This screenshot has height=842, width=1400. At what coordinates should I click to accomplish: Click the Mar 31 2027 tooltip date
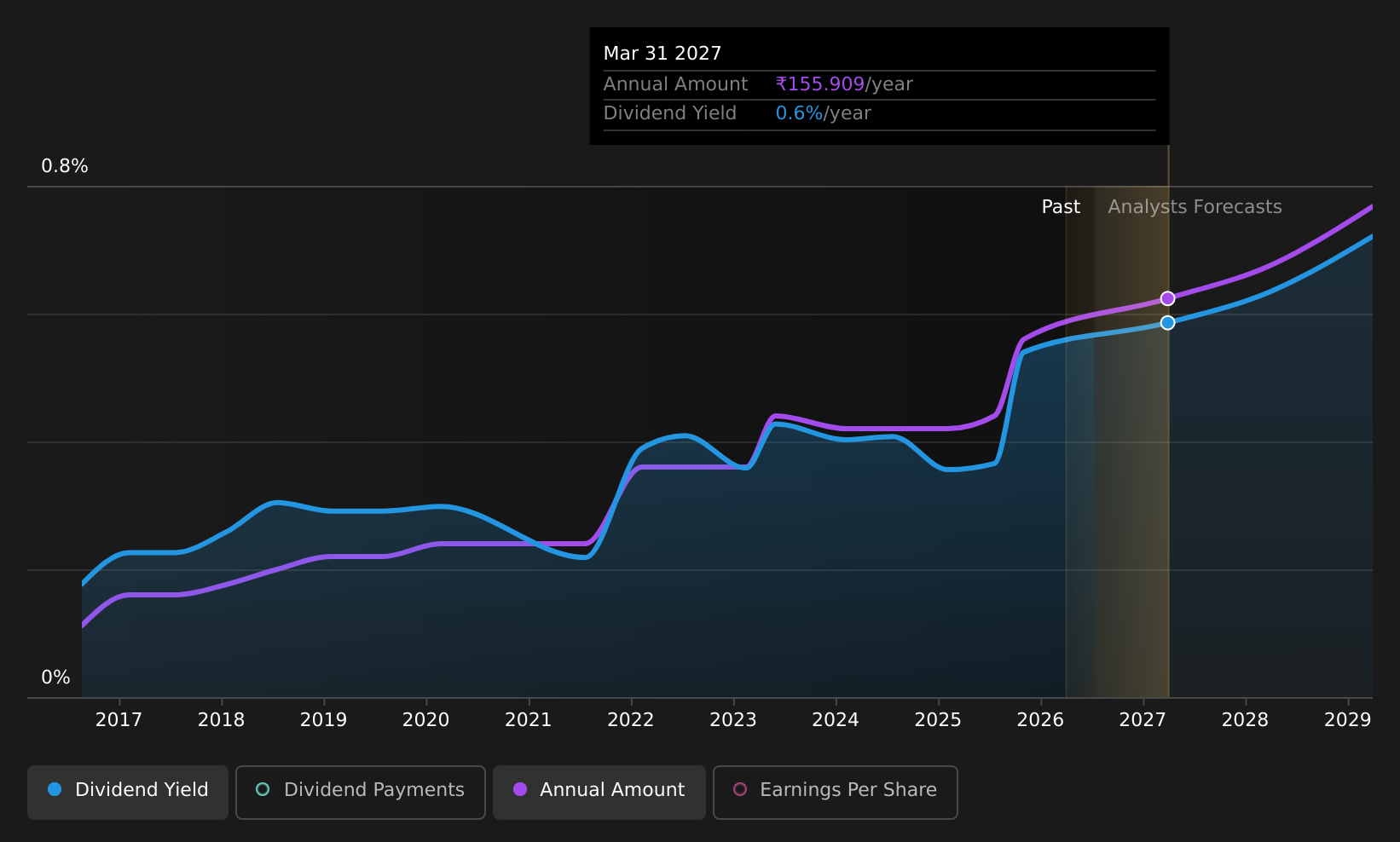click(x=662, y=54)
